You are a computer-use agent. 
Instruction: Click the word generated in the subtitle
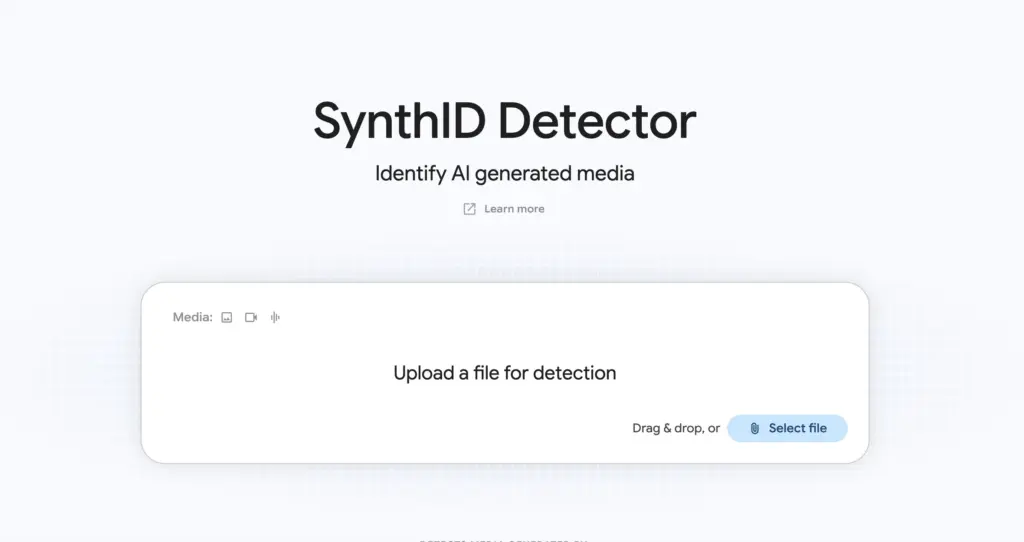(515, 174)
